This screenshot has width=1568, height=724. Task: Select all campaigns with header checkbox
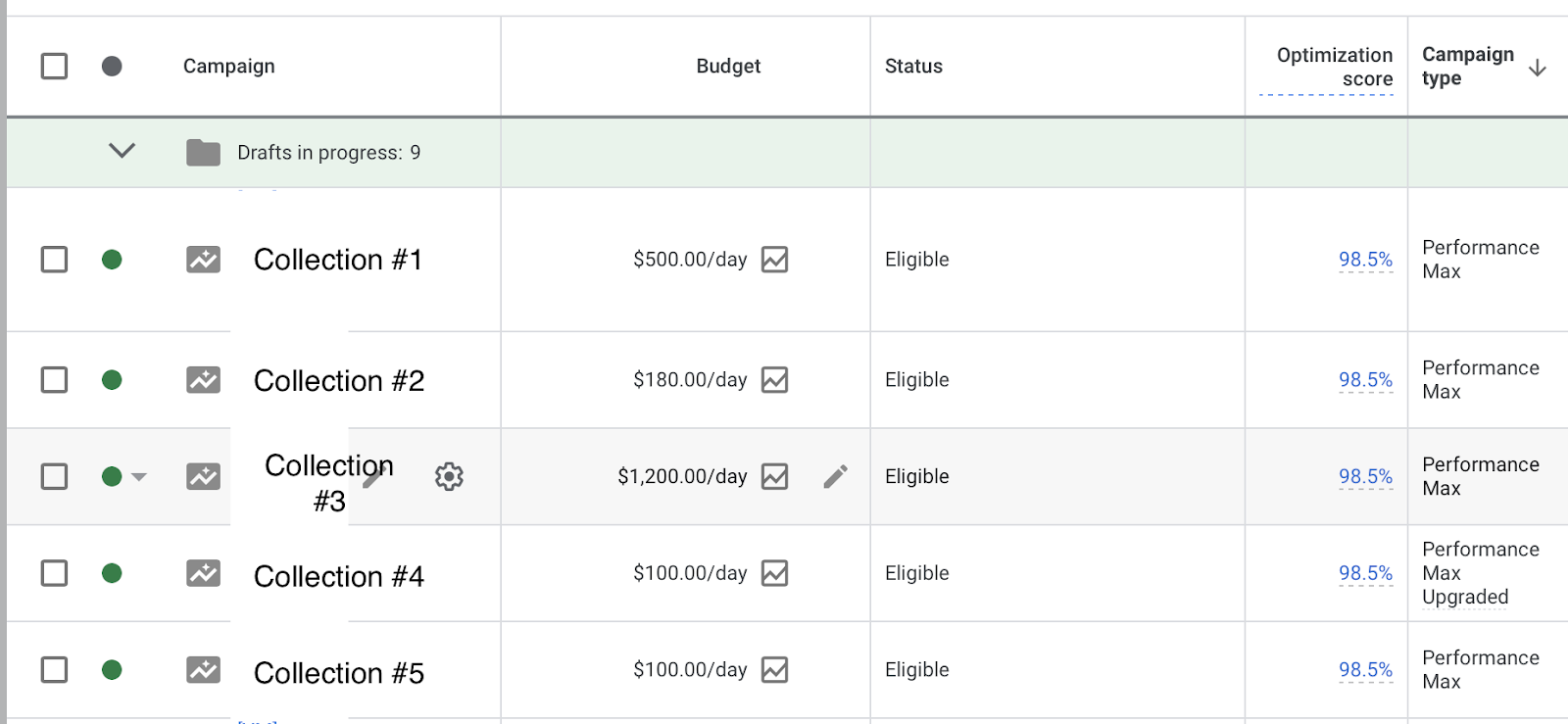click(55, 67)
